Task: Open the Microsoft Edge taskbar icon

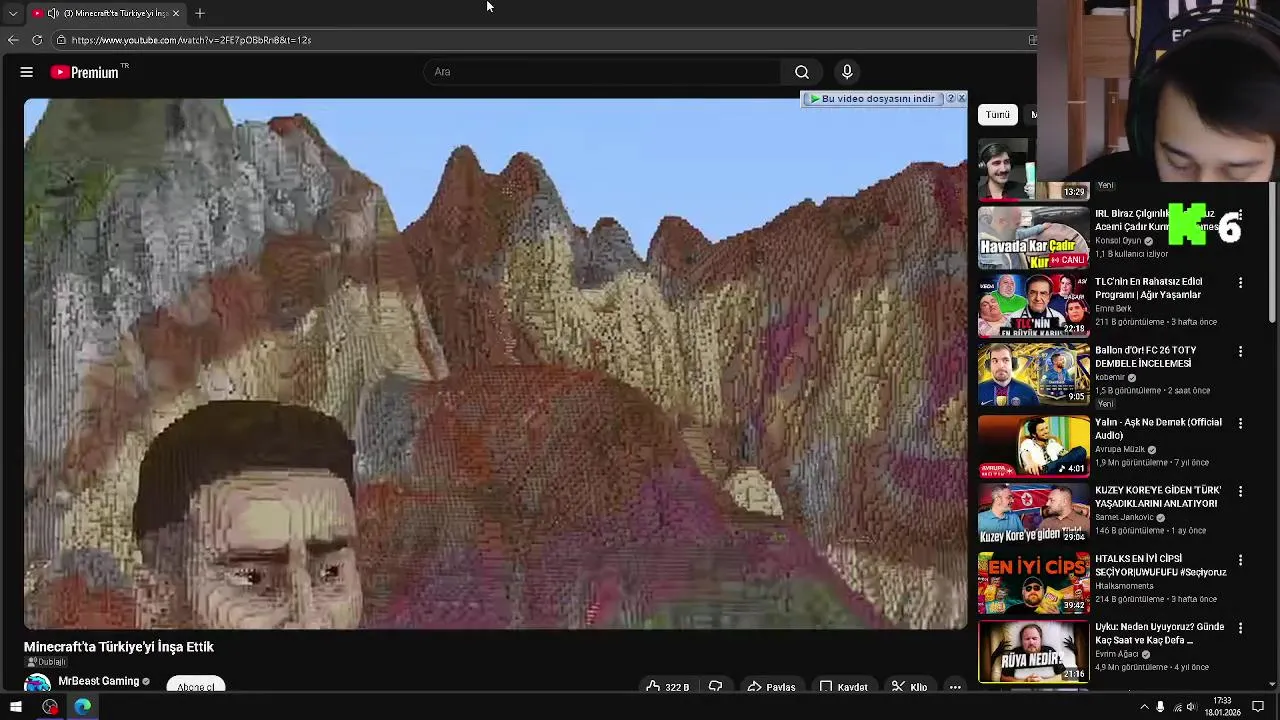Action: pos(82,707)
